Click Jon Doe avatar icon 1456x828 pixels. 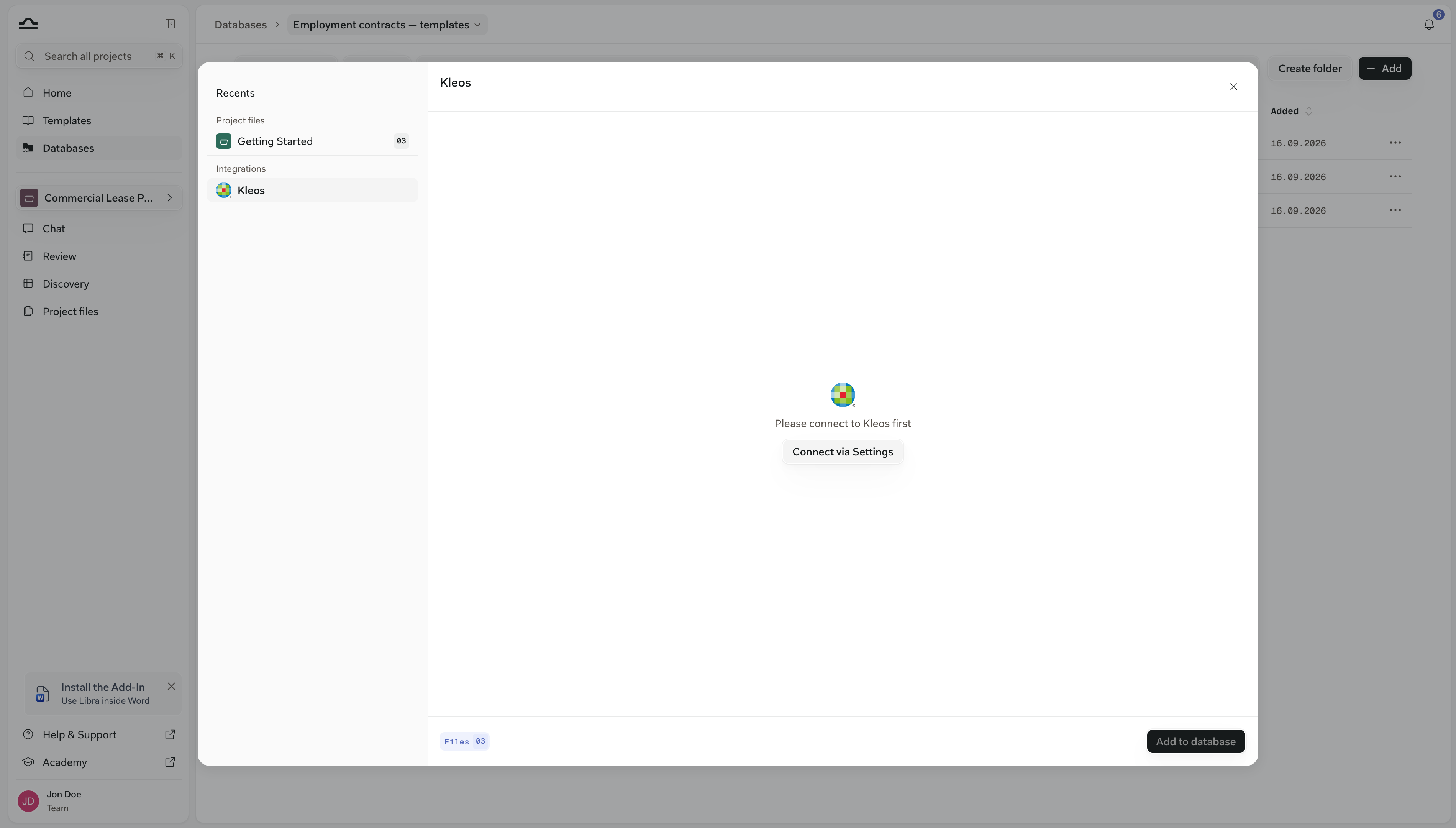[x=28, y=801]
